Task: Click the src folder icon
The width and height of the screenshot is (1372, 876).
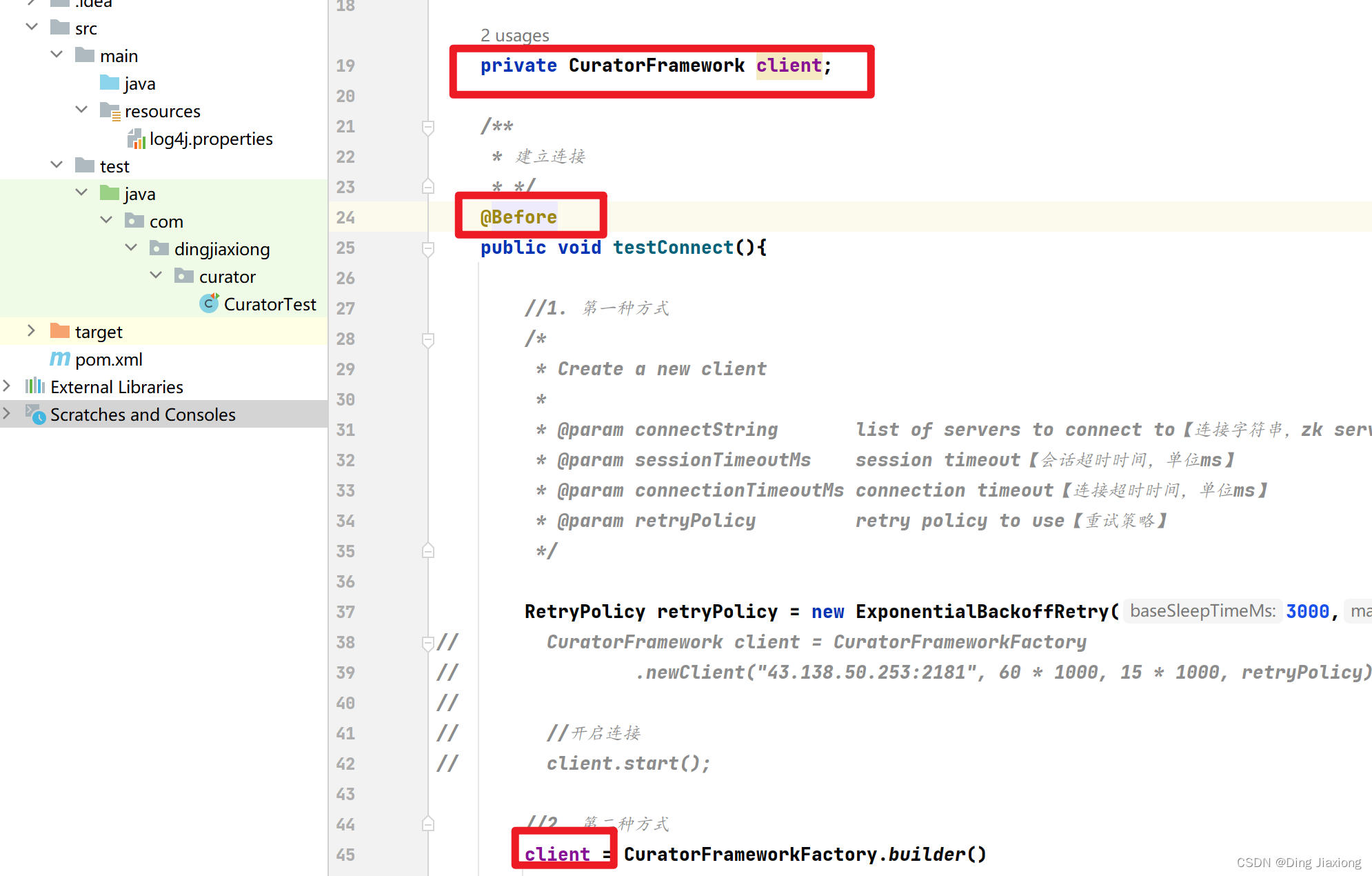Action: tap(60, 28)
